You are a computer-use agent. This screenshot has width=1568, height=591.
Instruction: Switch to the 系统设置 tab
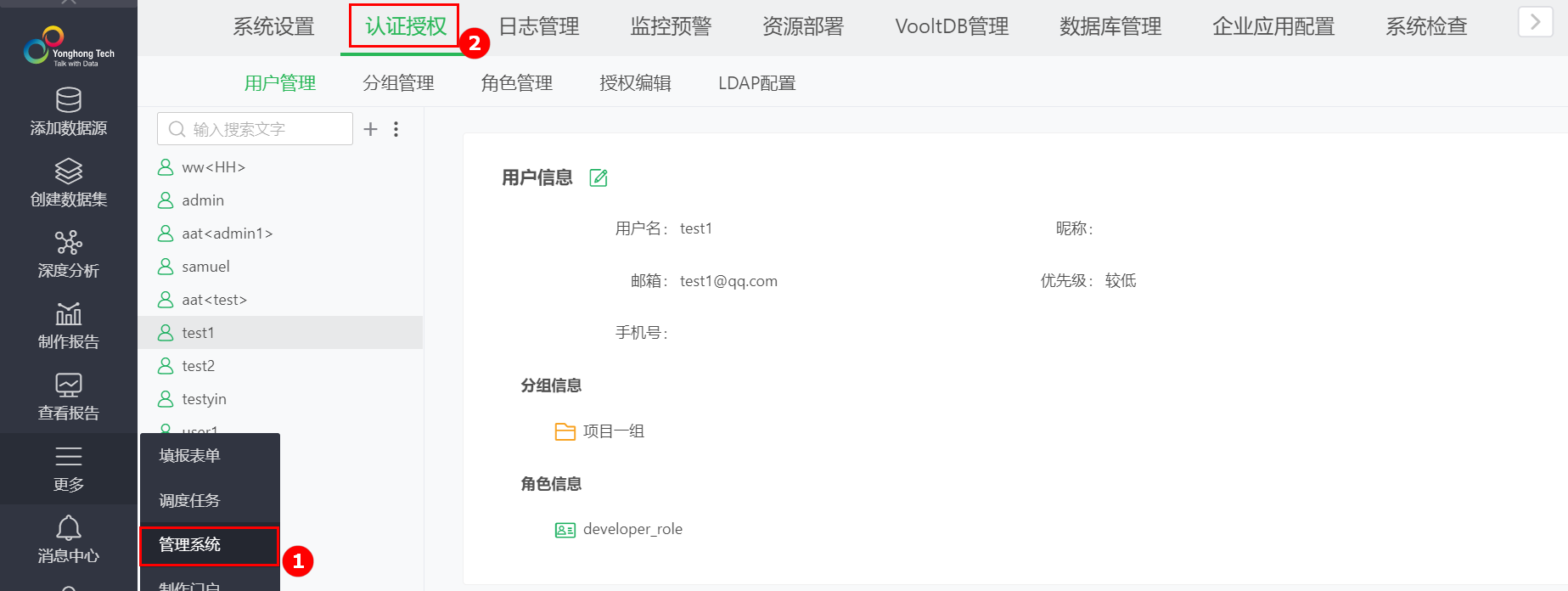click(274, 26)
